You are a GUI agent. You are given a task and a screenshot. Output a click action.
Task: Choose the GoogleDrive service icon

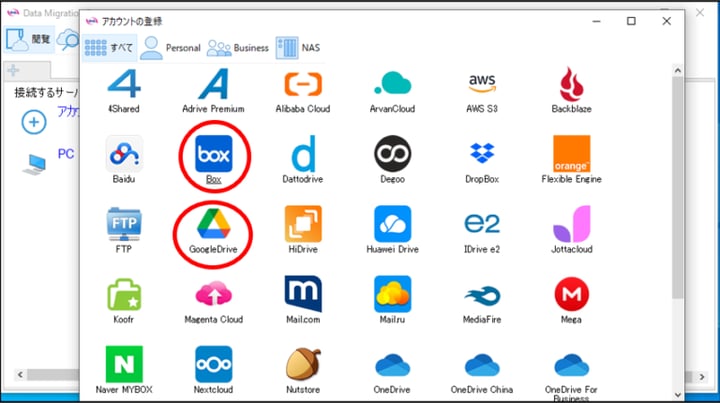pos(213,225)
